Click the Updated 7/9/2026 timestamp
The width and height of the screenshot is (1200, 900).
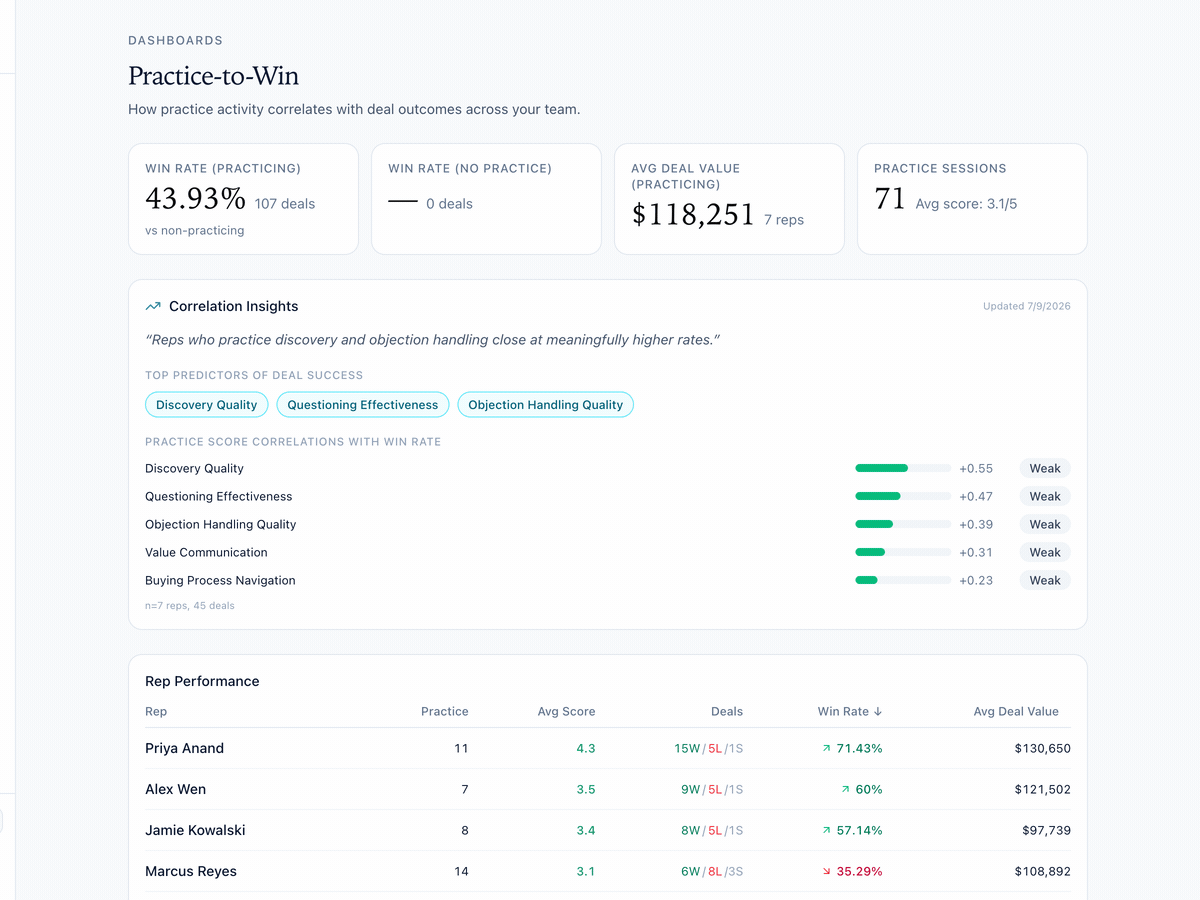(1027, 306)
